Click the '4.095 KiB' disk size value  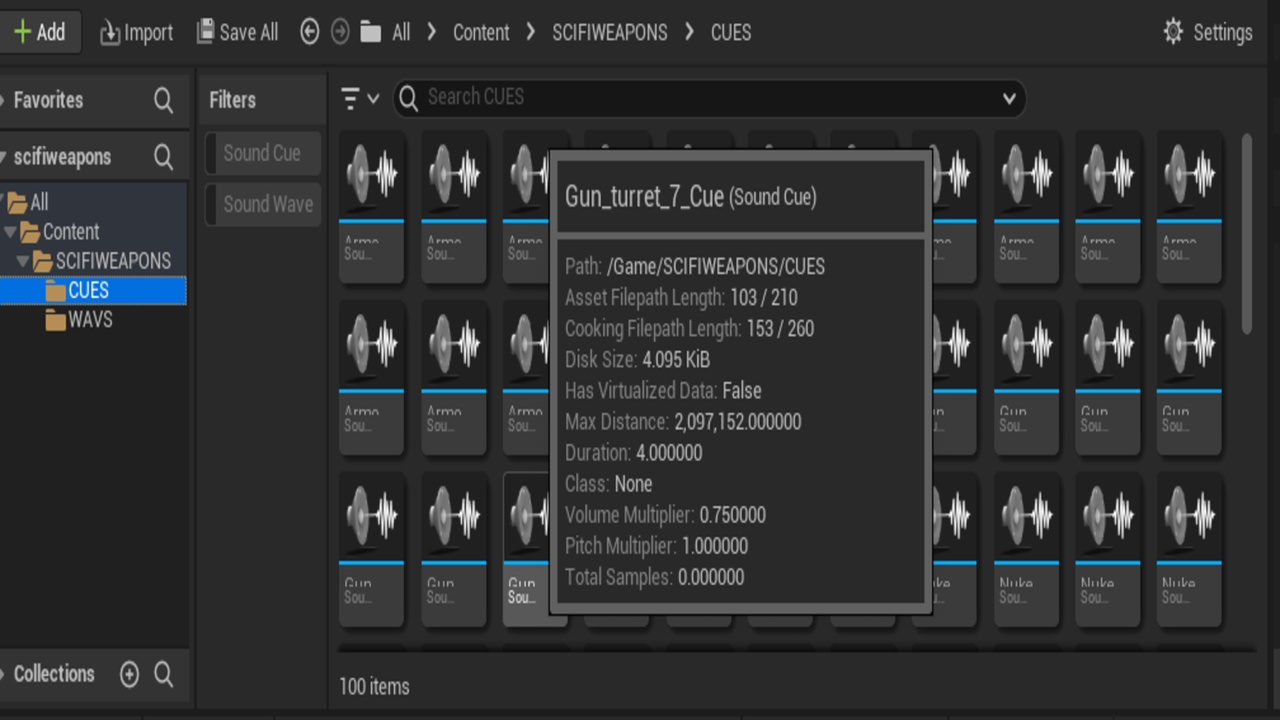pyautogui.click(x=676, y=360)
